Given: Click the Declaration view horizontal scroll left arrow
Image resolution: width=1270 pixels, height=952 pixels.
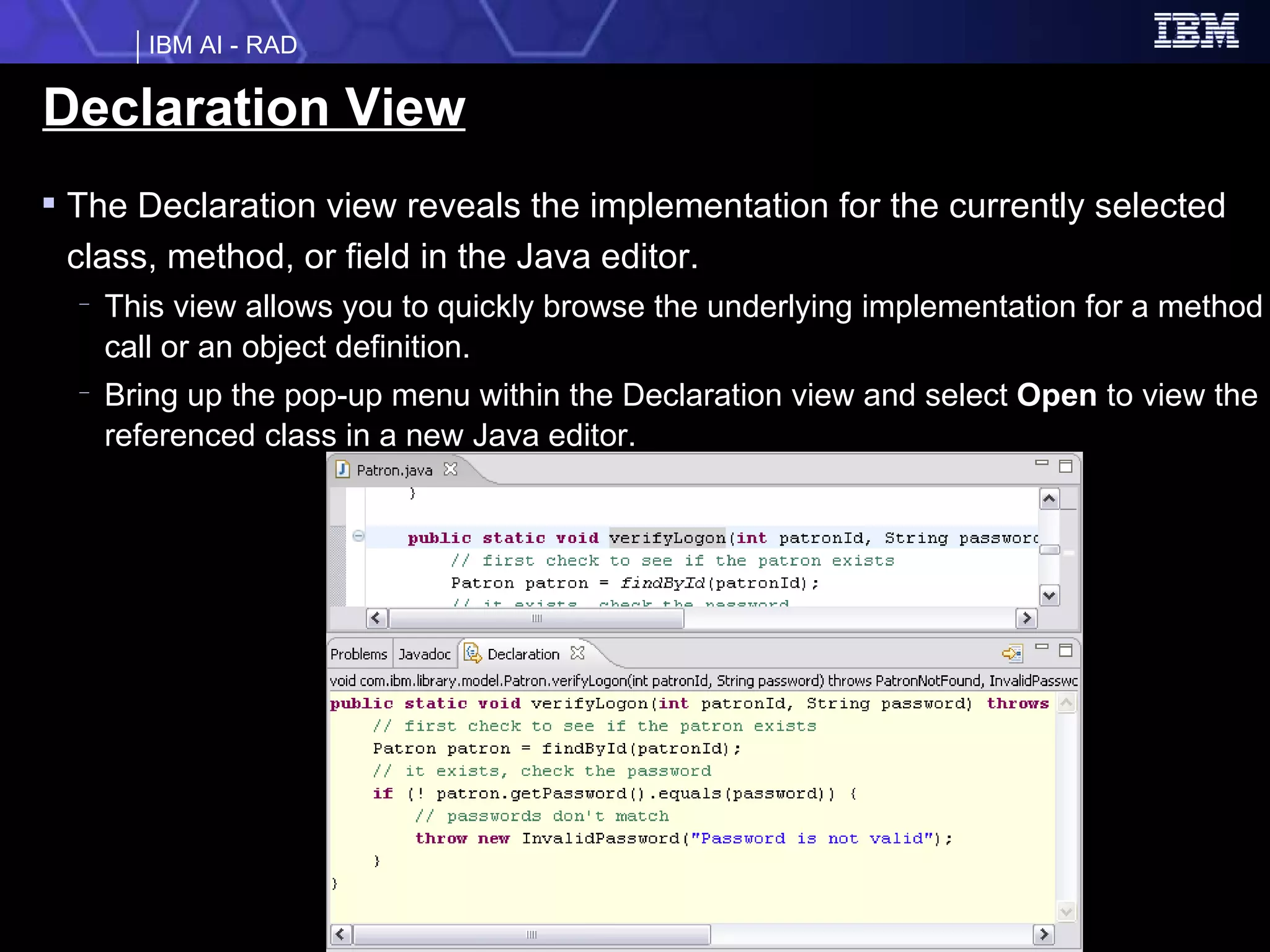Looking at the screenshot, I should tap(341, 933).
